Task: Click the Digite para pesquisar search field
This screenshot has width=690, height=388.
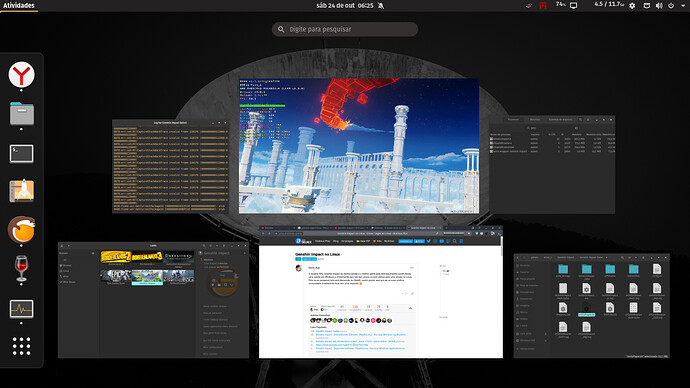Action: tap(345, 29)
